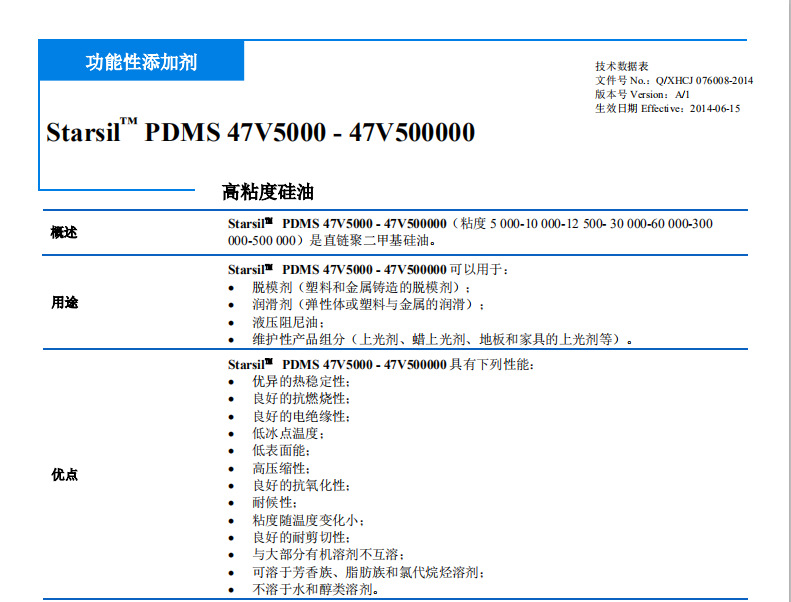Click the bullet "粘度随温度变化小"
The height and width of the screenshot is (602, 791).
coord(308,520)
